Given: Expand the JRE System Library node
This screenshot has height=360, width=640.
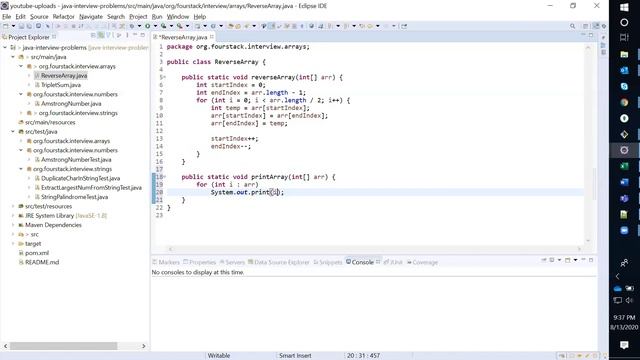Looking at the screenshot, I should click(x=13, y=216).
